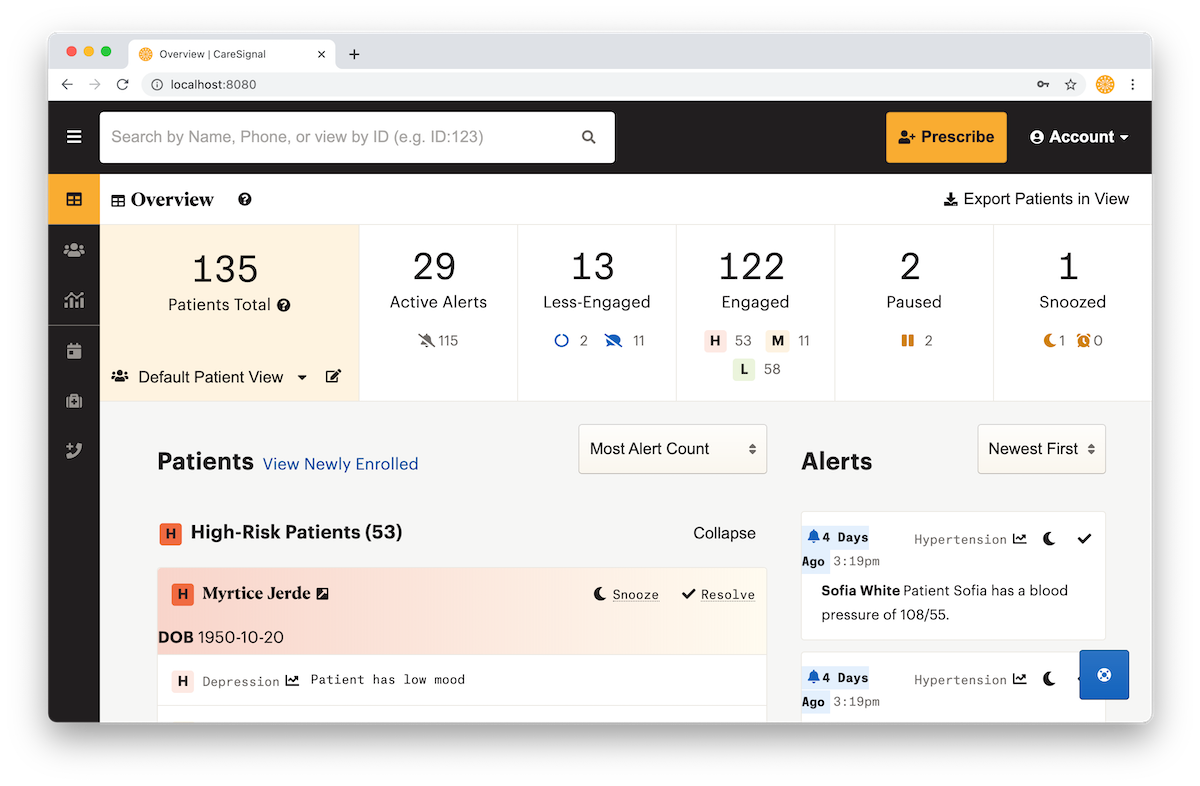
Task: Select the Snoozed card
Action: pyautogui.click(x=1072, y=313)
